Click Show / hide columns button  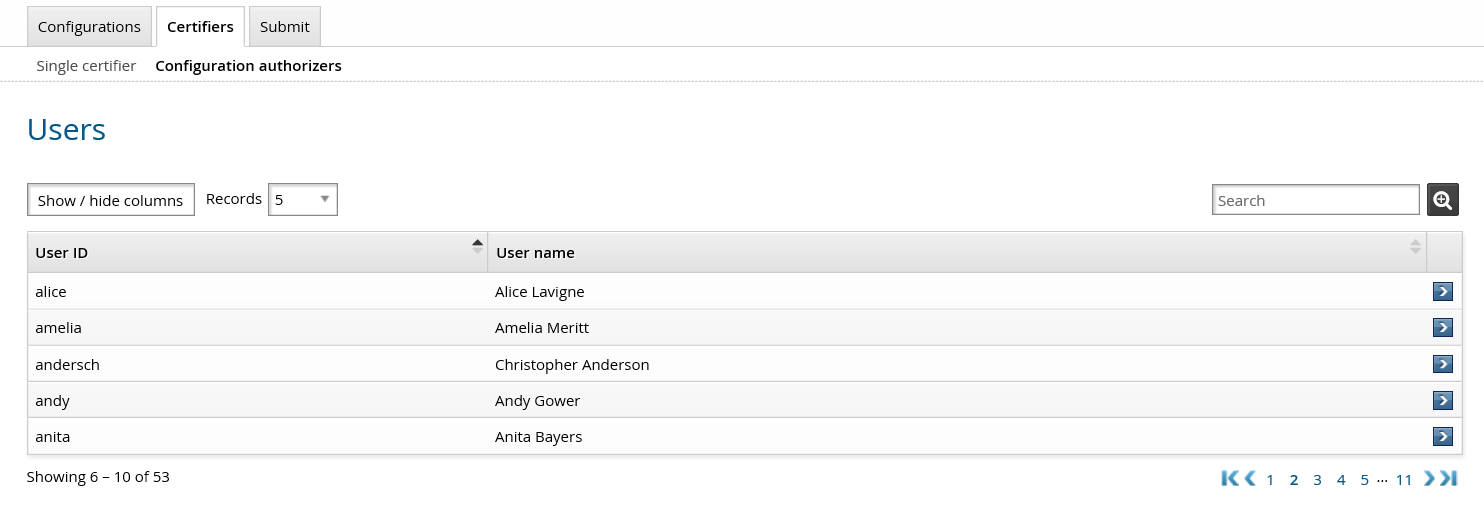coord(110,200)
